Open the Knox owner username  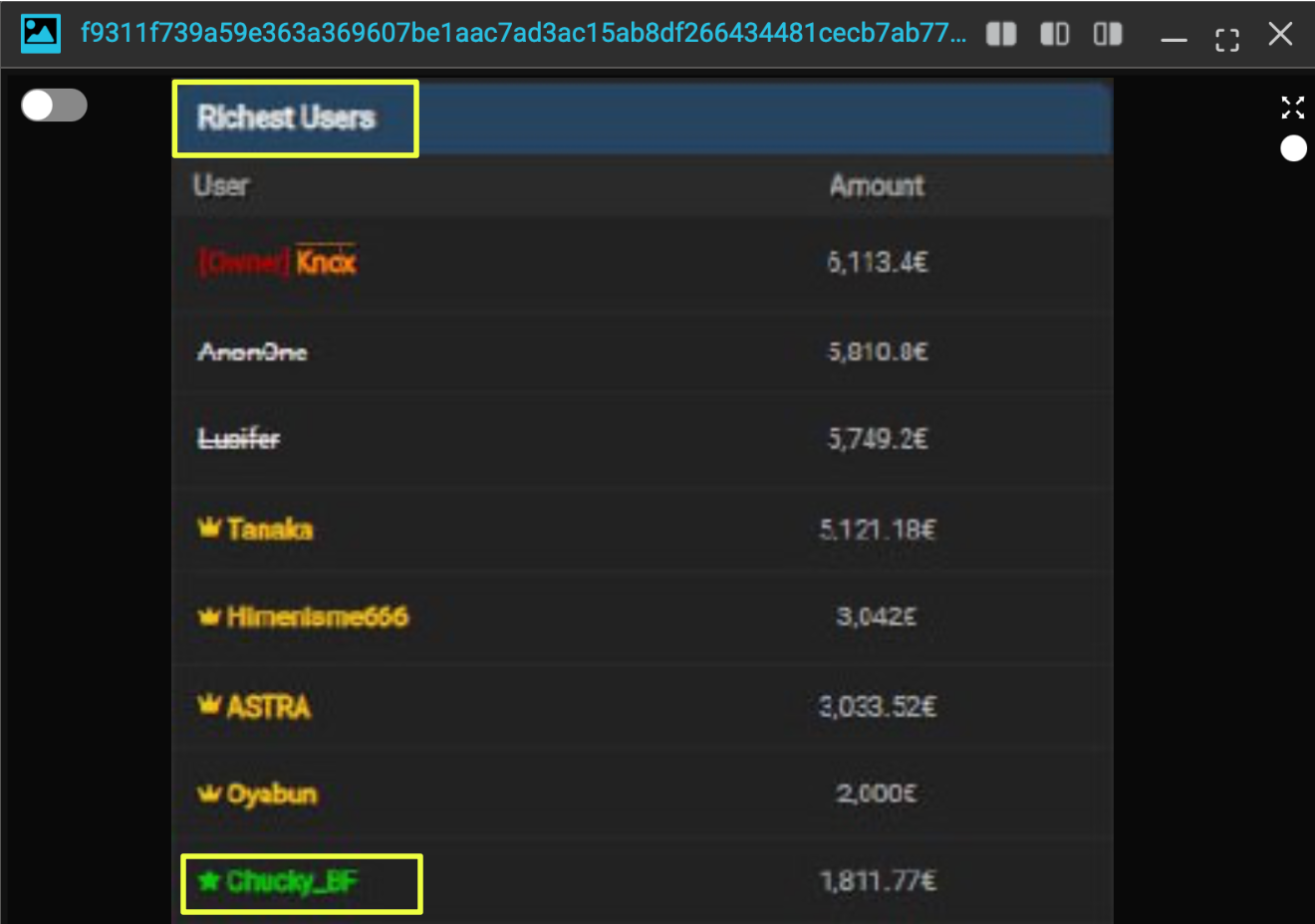pyautogui.click(x=326, y=262)
